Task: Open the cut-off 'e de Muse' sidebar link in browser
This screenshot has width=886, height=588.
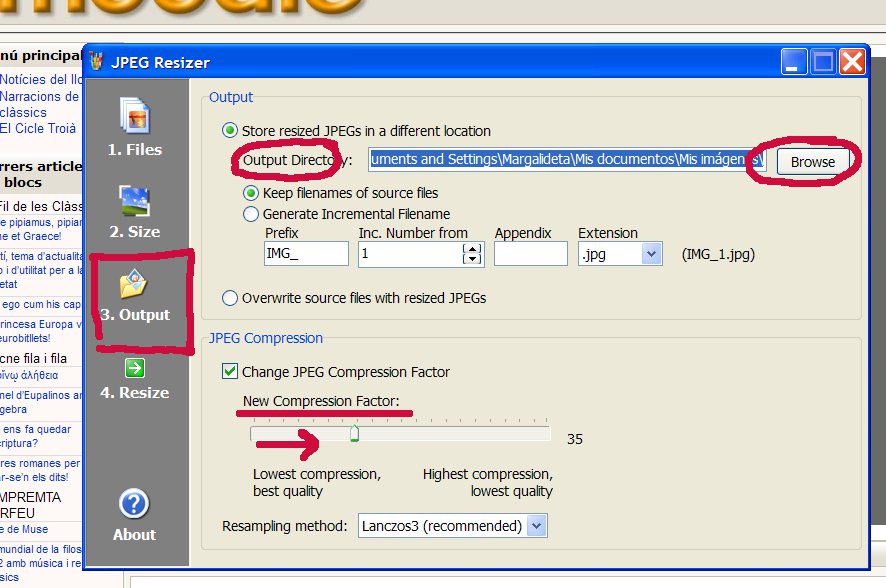Action: coord(24,529)
